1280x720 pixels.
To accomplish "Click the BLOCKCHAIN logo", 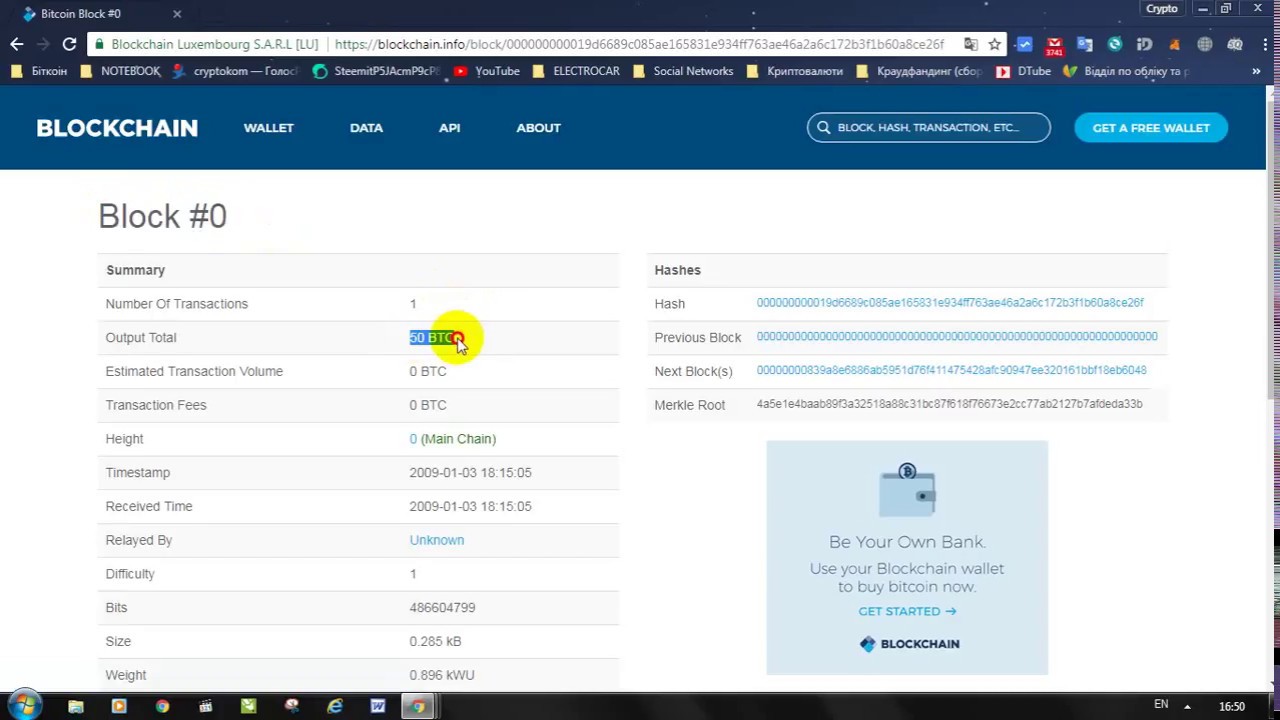I will [117, 128].
